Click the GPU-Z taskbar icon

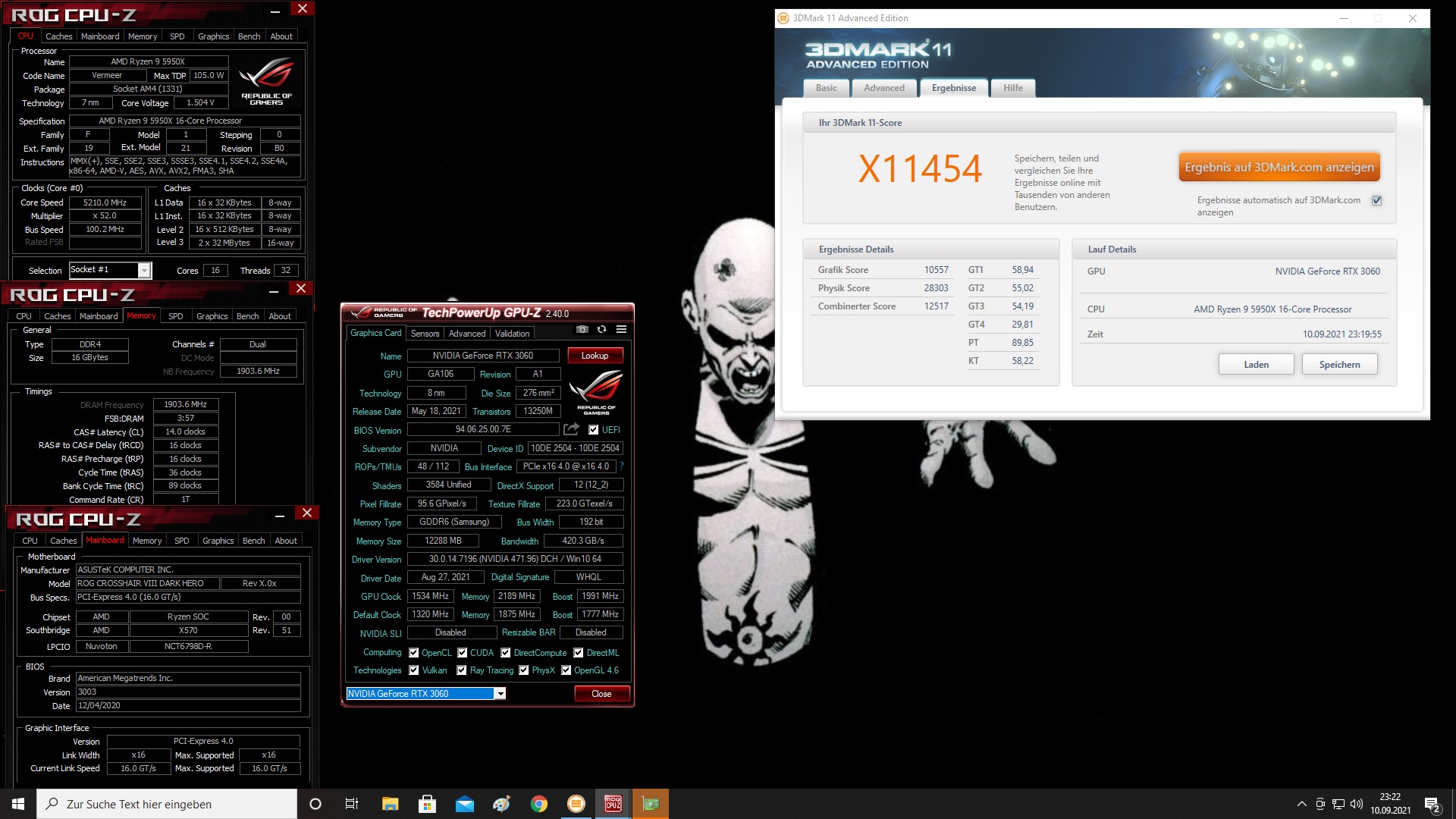pos(651,804)
